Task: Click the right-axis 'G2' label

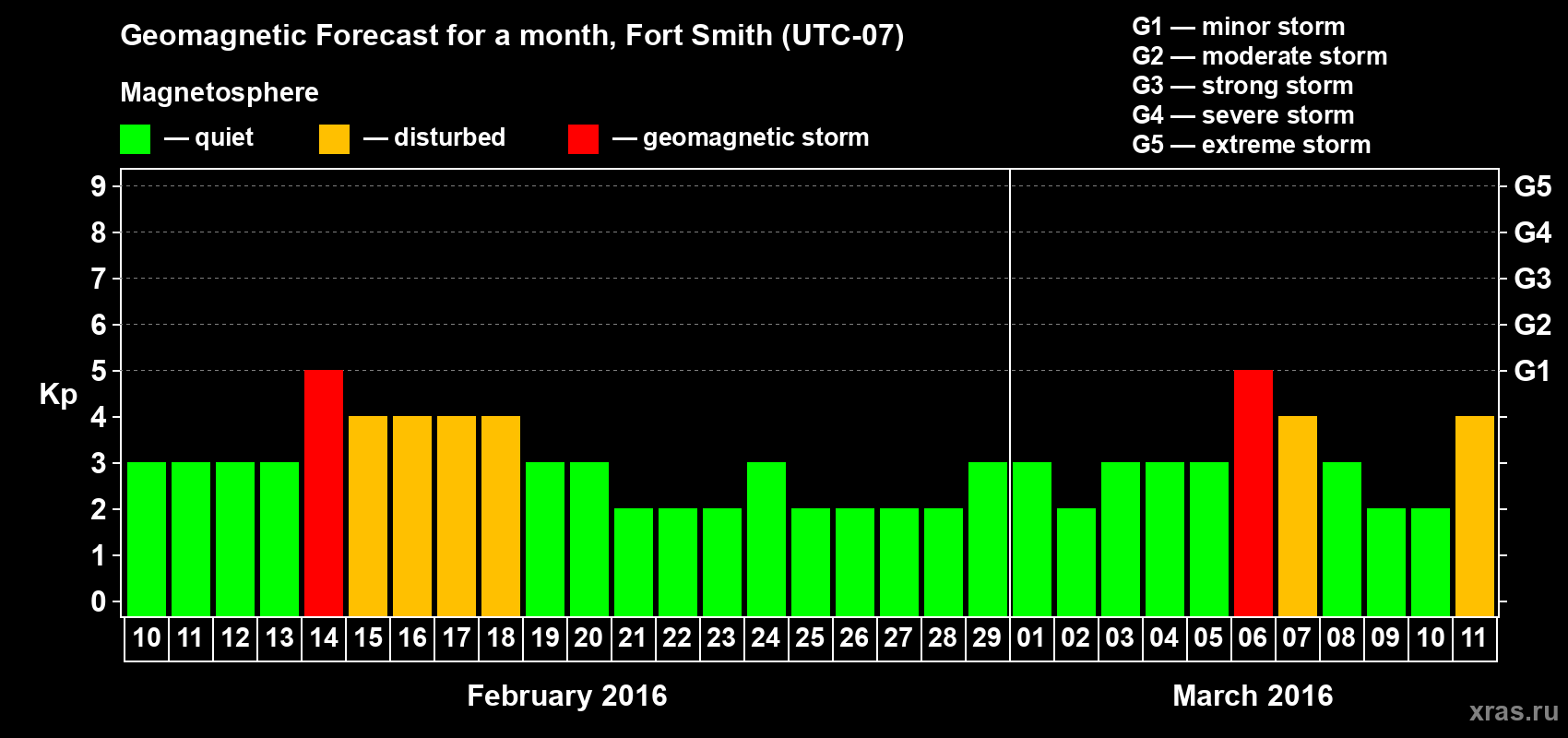Action: 1533,325
